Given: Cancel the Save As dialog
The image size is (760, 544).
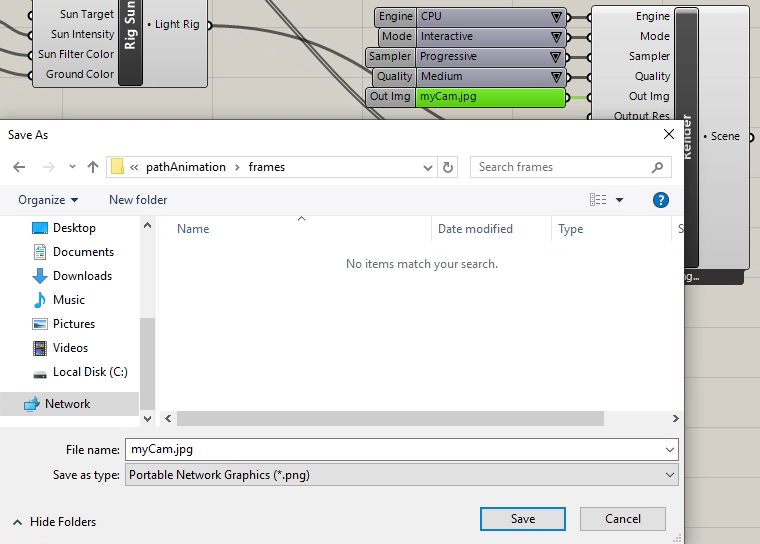Looking at the screenshot, I should [623, 519].
